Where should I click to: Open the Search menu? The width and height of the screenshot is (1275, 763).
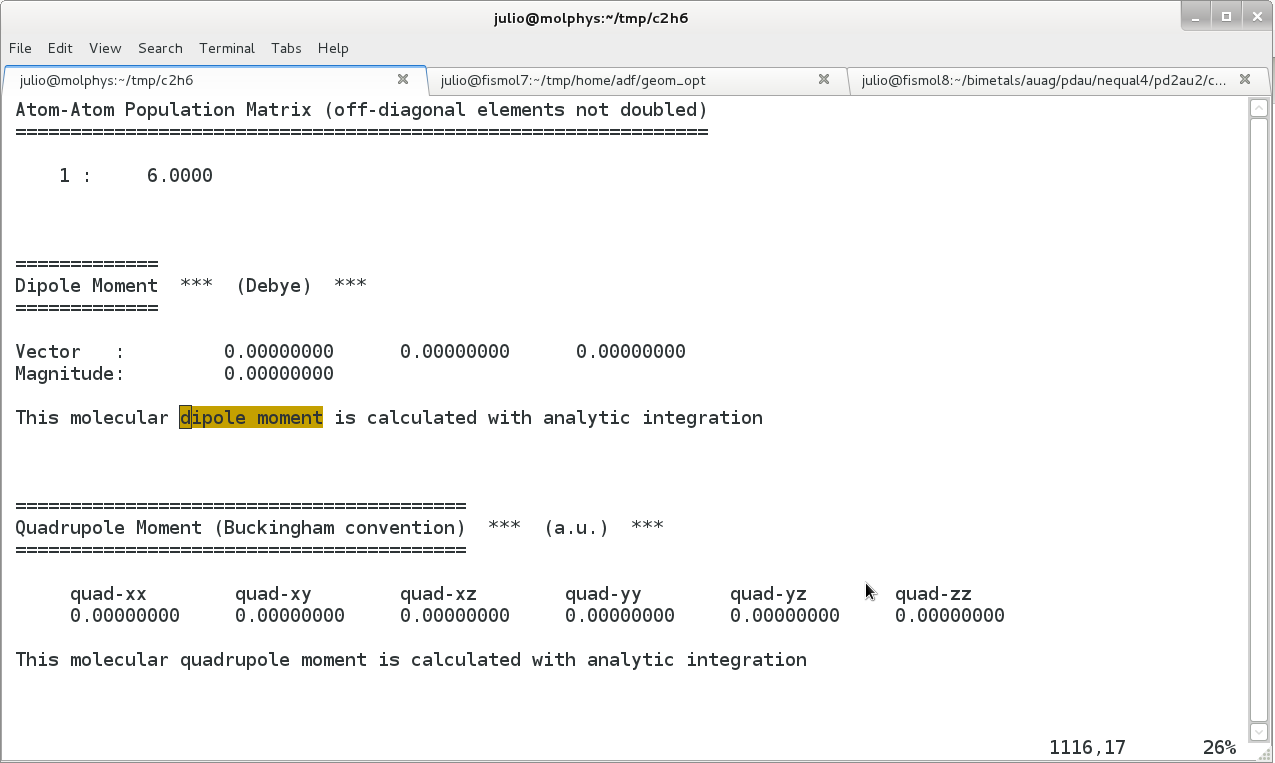click(160, 48)
